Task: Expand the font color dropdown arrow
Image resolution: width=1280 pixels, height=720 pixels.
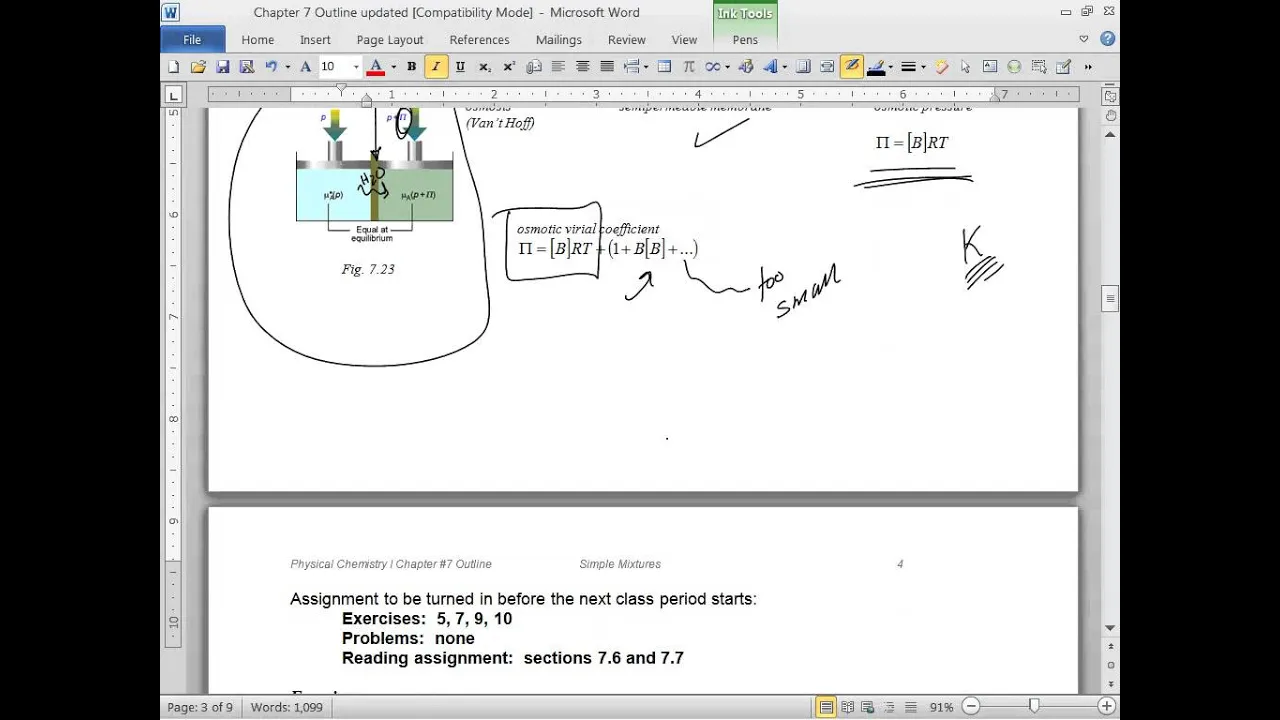Action: [393, 67]
